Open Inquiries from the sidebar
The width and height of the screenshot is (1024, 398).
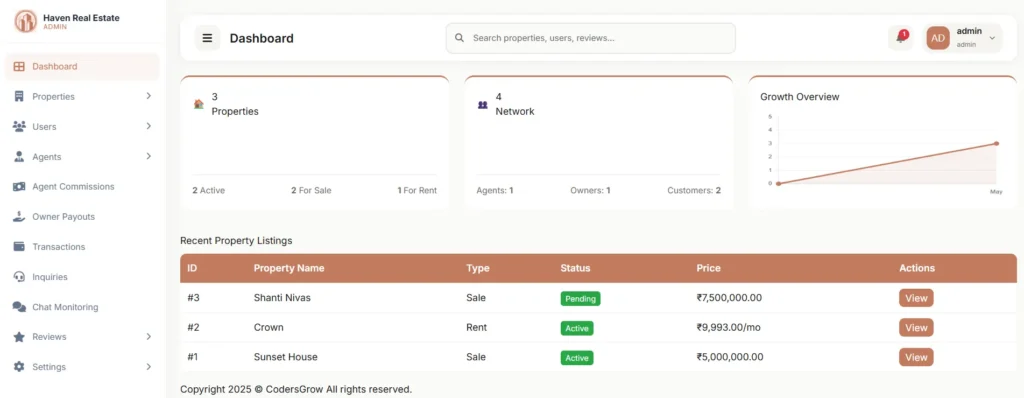click(x=82, y=277)
